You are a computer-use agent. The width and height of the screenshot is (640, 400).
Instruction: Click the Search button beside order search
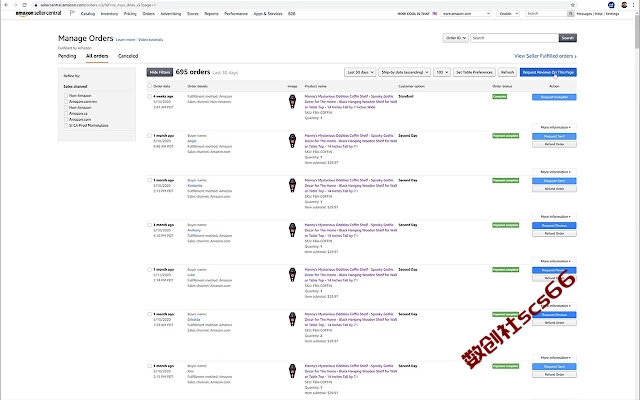[567, 38]
